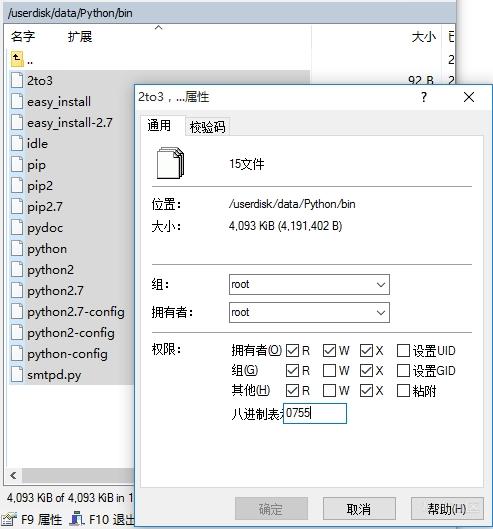The width and height of the screenshot is (493, 529).
Task: Click the parent directory up-arrow icon
Action: [17, 59]
